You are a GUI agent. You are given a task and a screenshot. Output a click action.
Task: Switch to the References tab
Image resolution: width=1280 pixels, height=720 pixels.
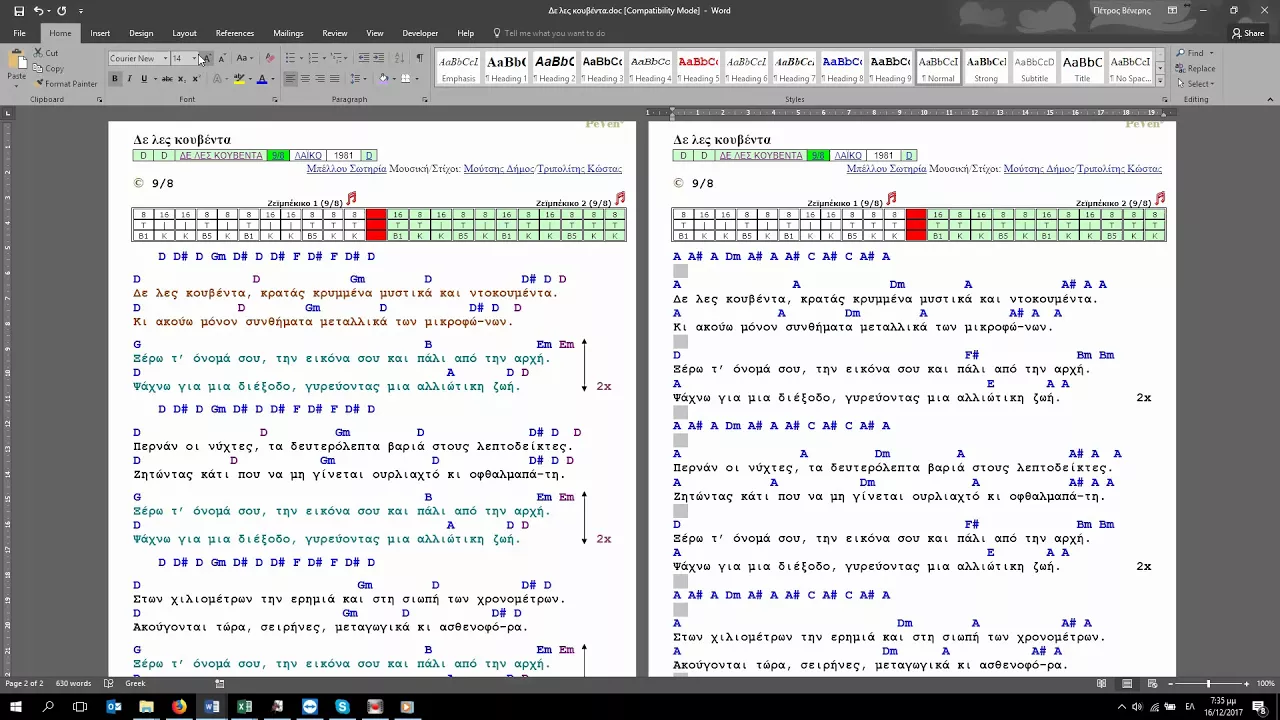pos(235,33)
